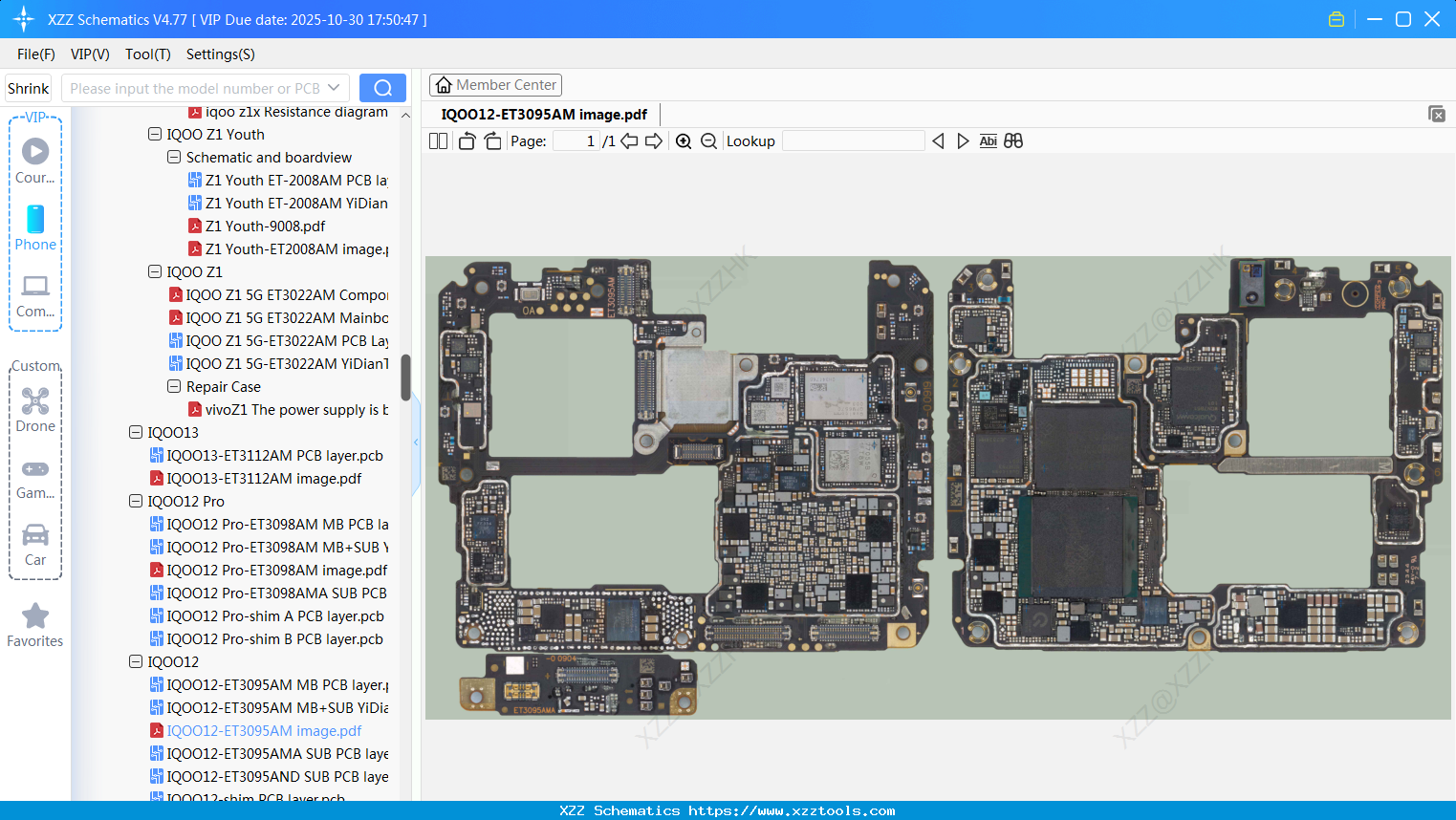This screenshot has height=820, width=1456.
Task: Click the Abi text search icon
Action: pyautogui.click(x=988, y=140)
